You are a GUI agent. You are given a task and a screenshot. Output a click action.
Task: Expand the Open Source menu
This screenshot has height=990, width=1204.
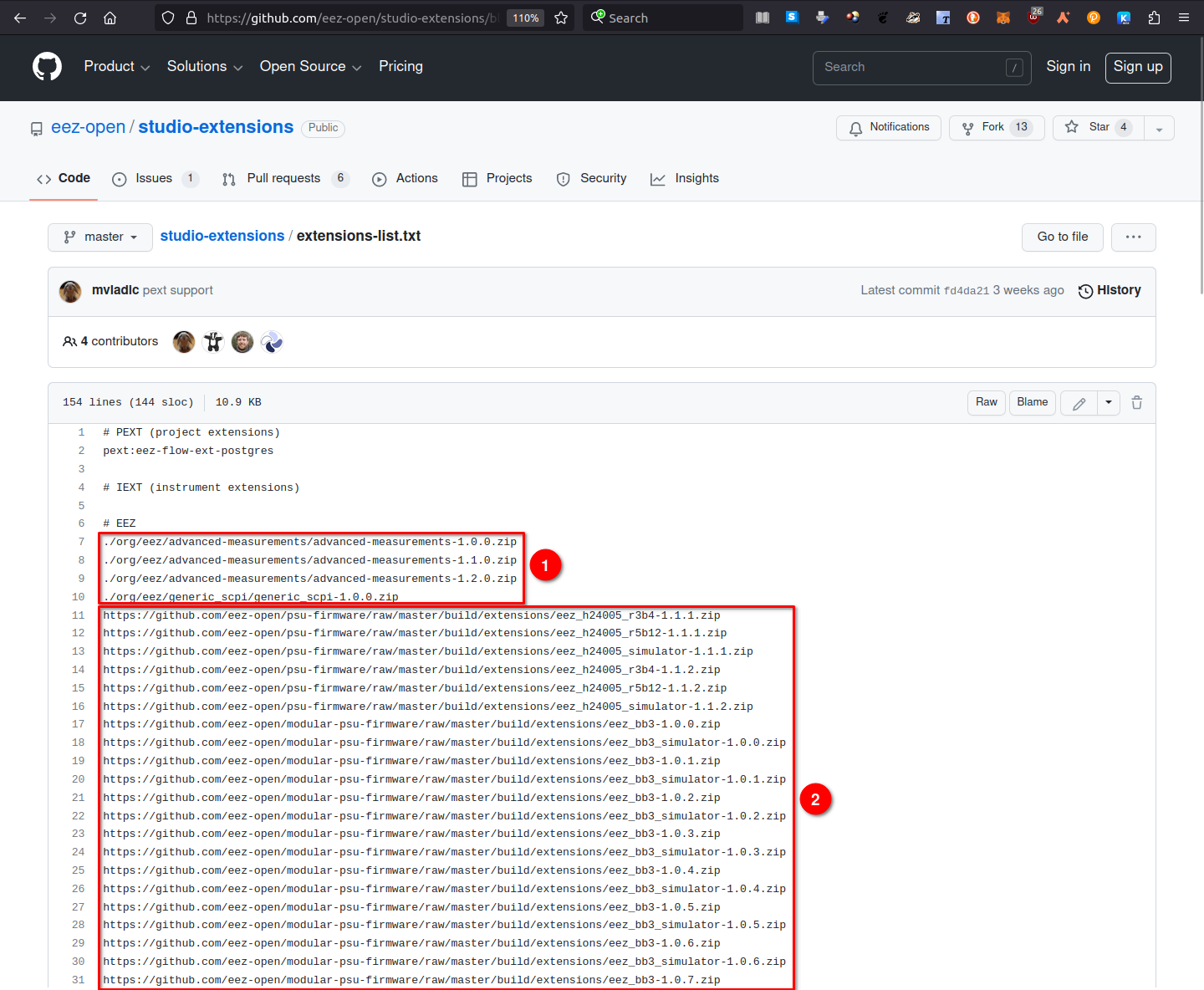coord(310,67)
